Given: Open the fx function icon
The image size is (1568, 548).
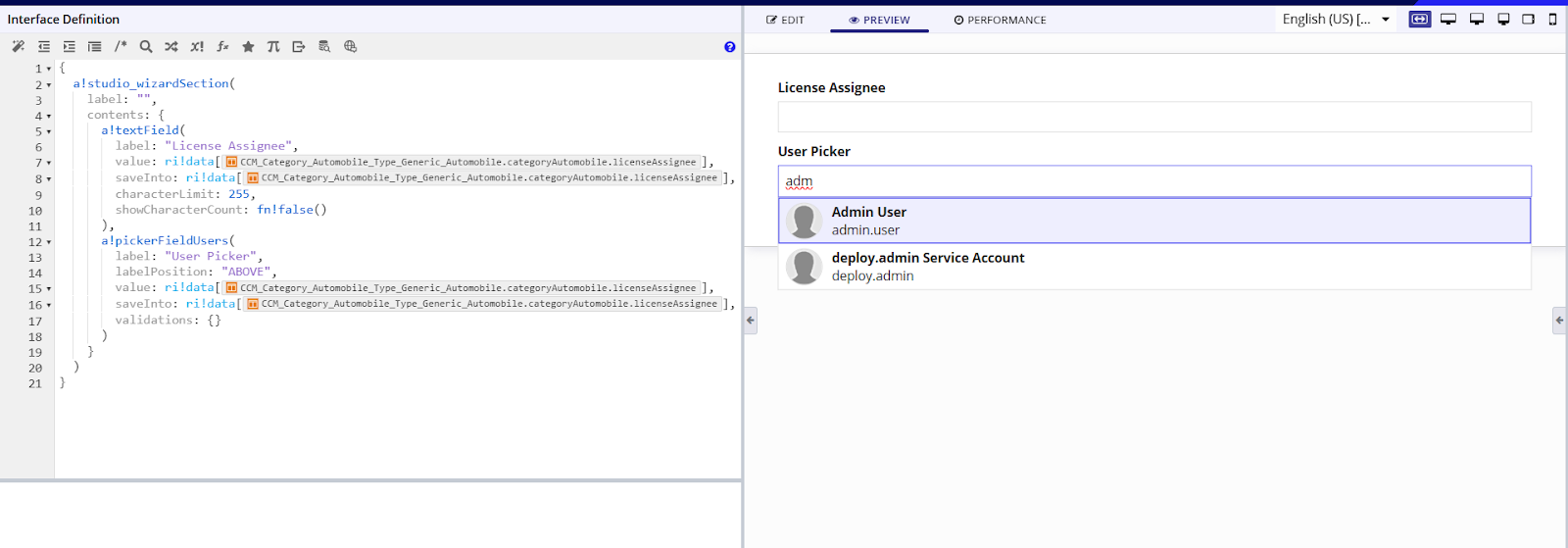Looking at the screenshot, I should pyautogui.click(x=222, y=46).
